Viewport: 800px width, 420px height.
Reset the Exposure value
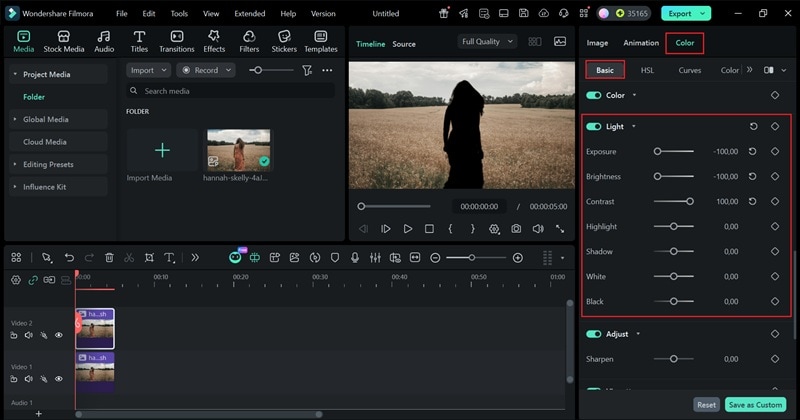click(x=752, y=152)
